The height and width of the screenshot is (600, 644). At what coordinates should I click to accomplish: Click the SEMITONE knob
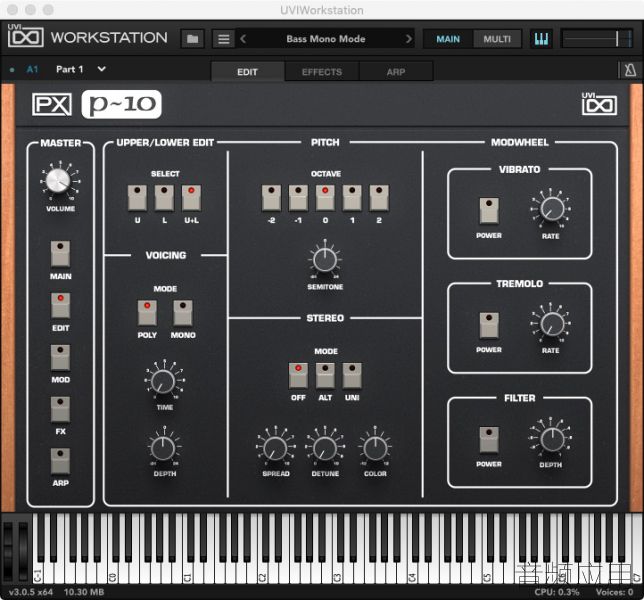pos(325,260)
